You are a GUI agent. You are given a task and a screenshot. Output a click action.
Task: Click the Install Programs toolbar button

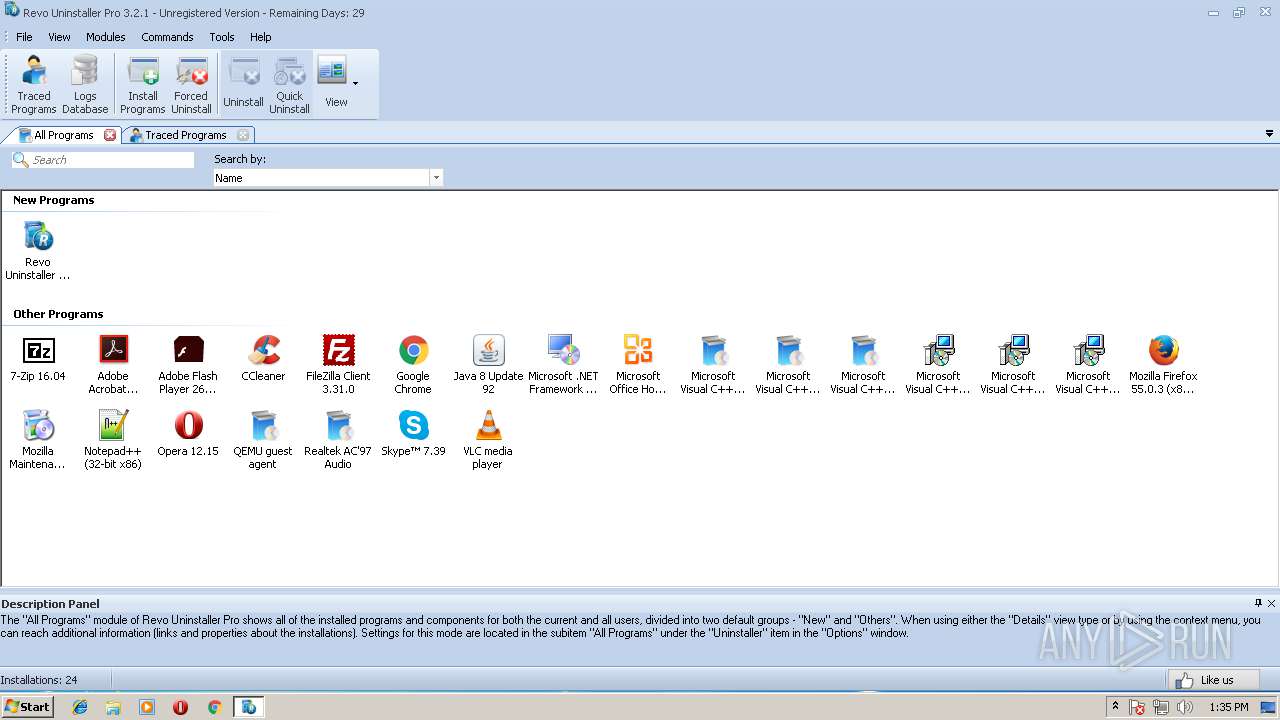[x=143, y=85]
